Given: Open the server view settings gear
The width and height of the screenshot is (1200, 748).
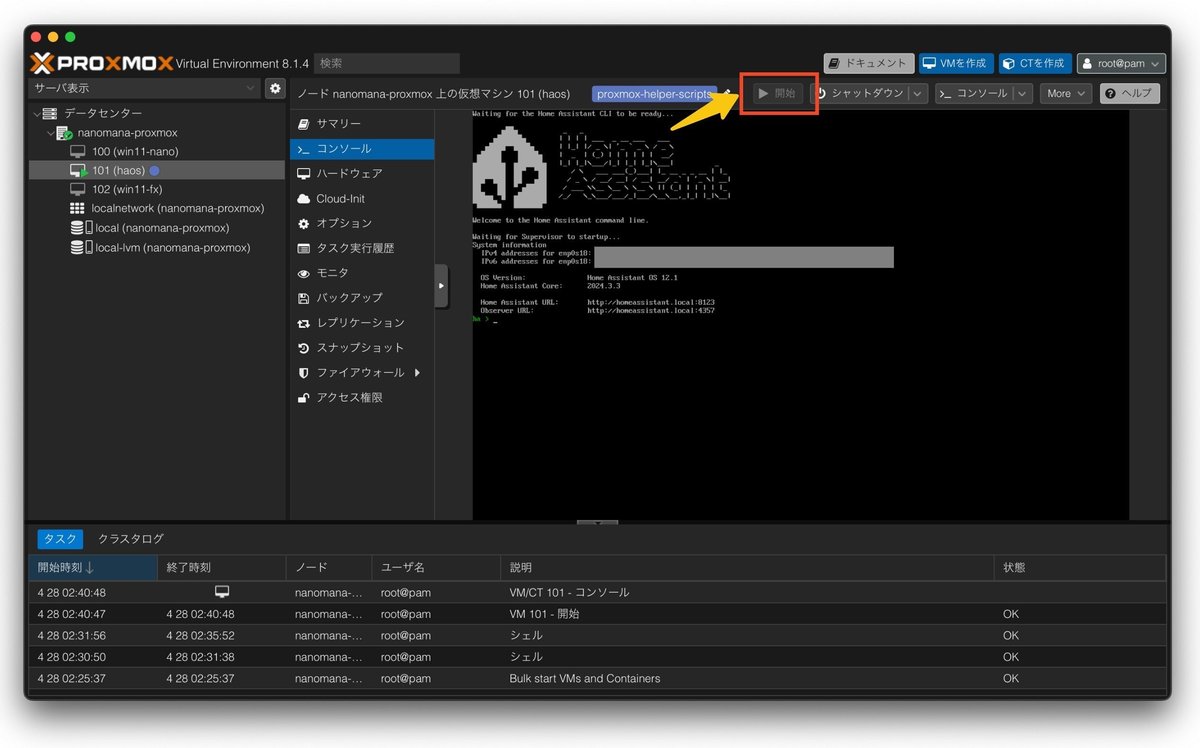Looking at the screenshot, I should click(x=275, y=89).
